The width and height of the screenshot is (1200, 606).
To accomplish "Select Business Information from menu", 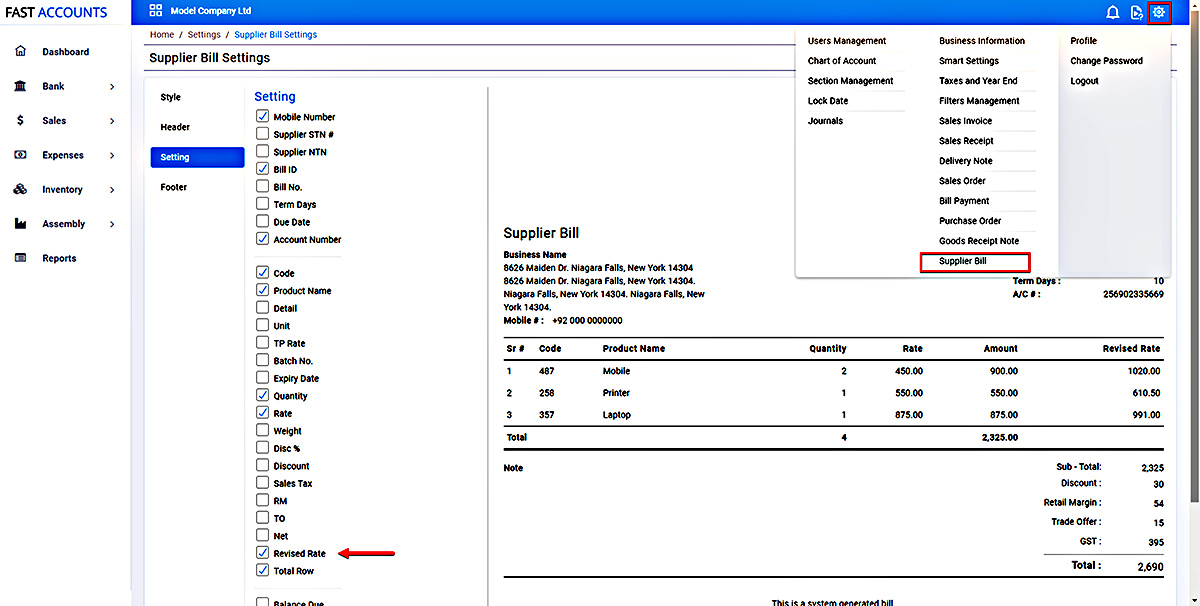I will click(x=982, y=41).
